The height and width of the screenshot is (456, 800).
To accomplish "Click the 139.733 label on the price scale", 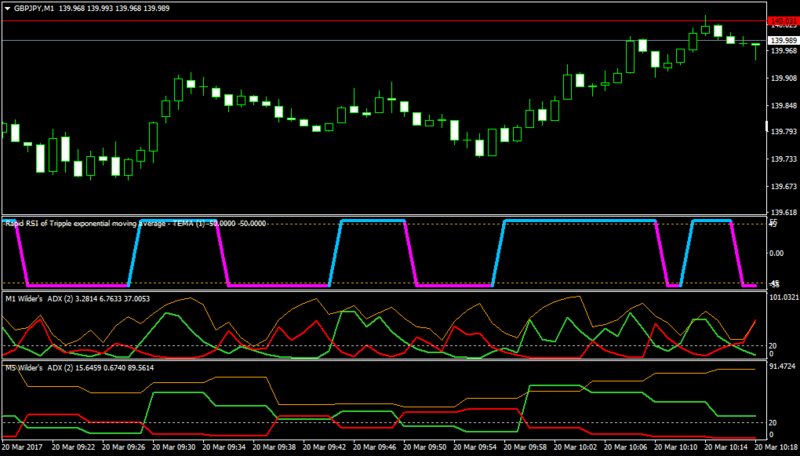I will click(x=784, y=159).
